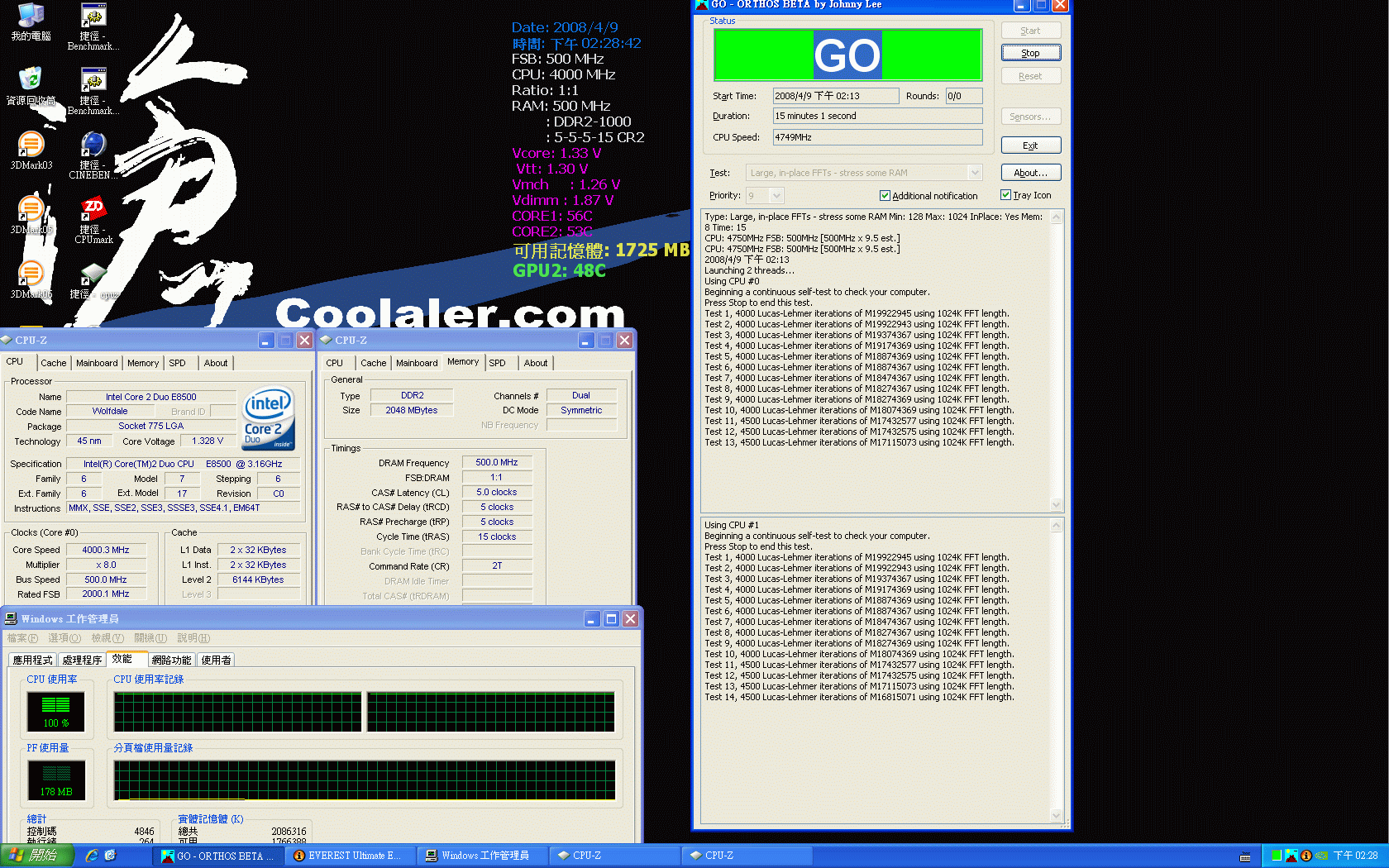This screenshot has height=868, width=1389.
Task: Click the Task Manager title bar icon
Action: (x=11, y=618)
